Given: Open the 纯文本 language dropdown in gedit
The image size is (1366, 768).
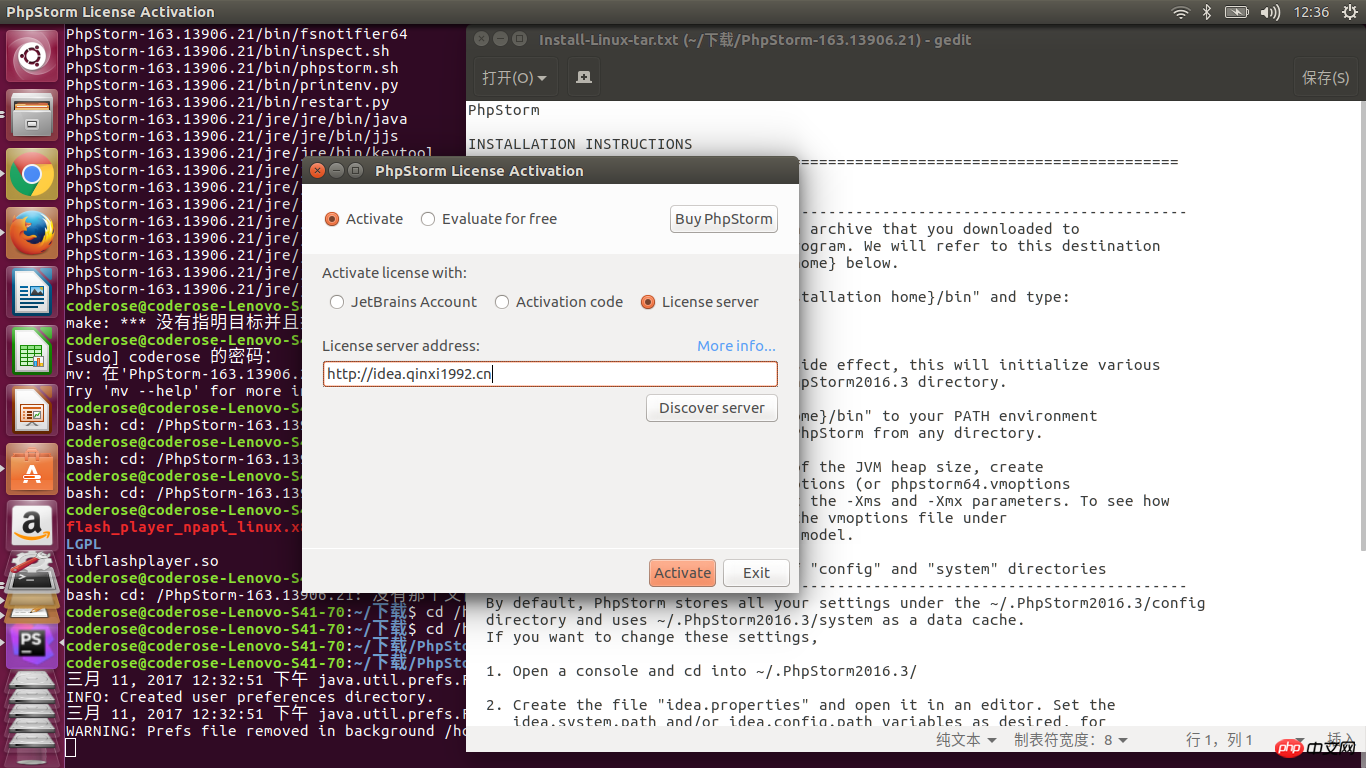Looking at the screenshot, I should pos(966,740).
